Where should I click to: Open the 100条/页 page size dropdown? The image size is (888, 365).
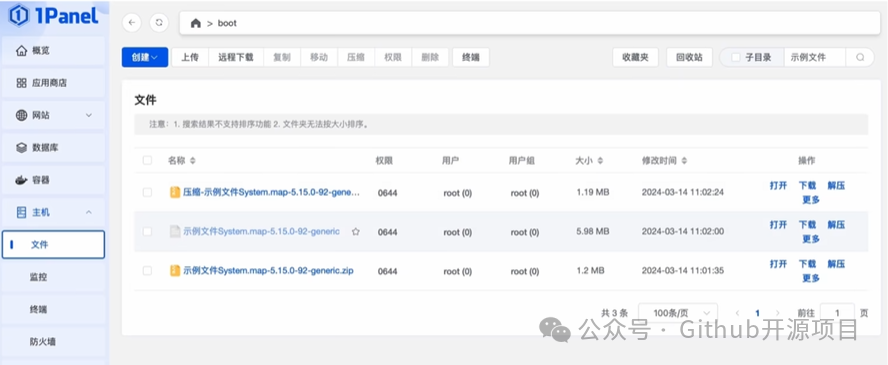pos(677,313)
